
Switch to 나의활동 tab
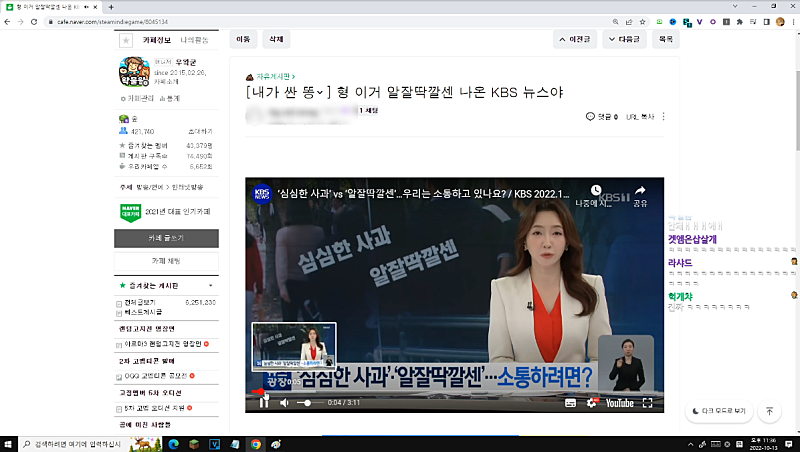point(194,40)
